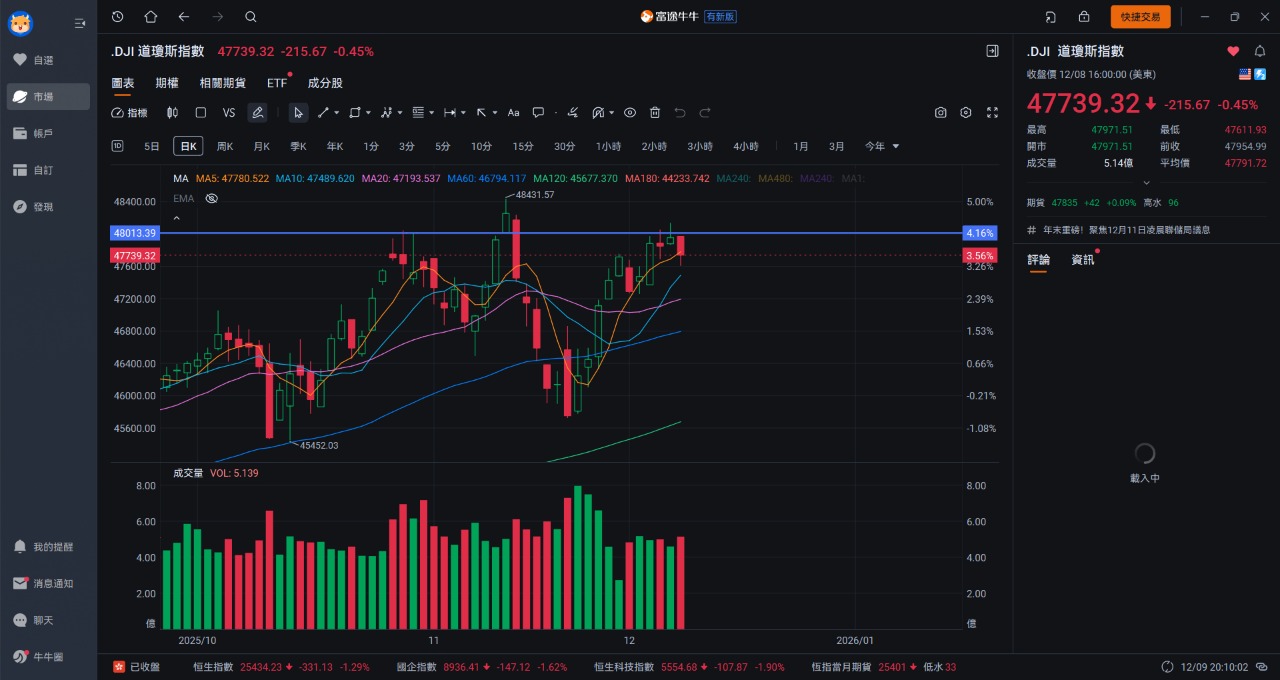Open the 資訊 news tab
The width and height of the screenshot is (1280, 680).
pyautogui.click(x=1083, y=260)
